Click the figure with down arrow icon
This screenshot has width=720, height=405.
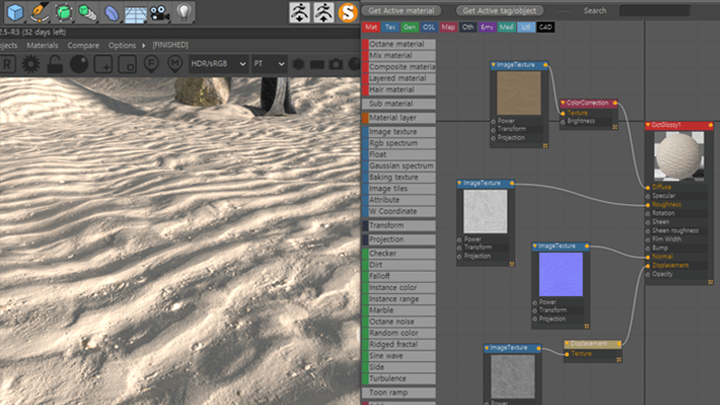pos(299,12)
